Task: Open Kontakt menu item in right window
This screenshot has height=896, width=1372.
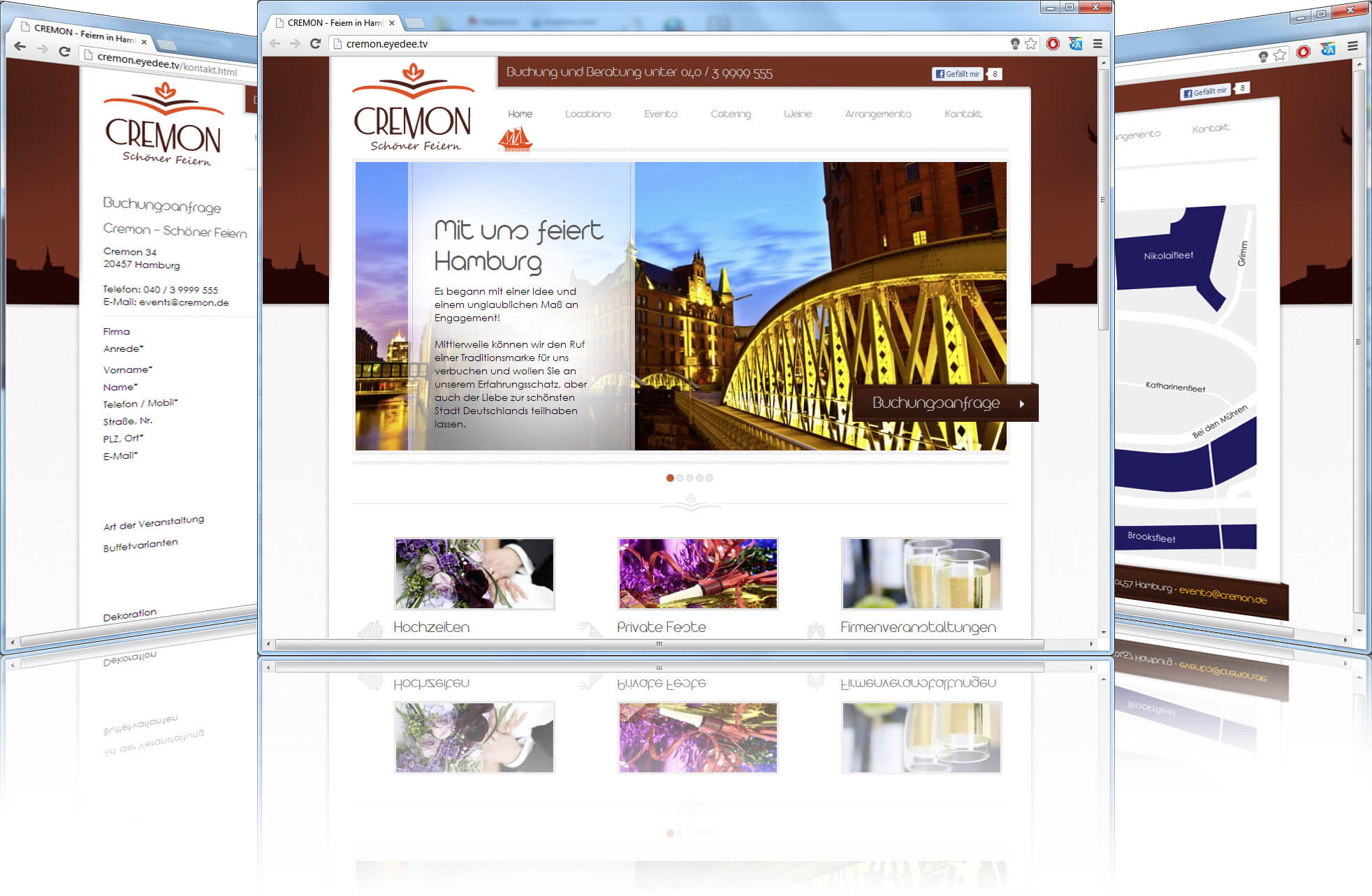Action: [1211, 128]
